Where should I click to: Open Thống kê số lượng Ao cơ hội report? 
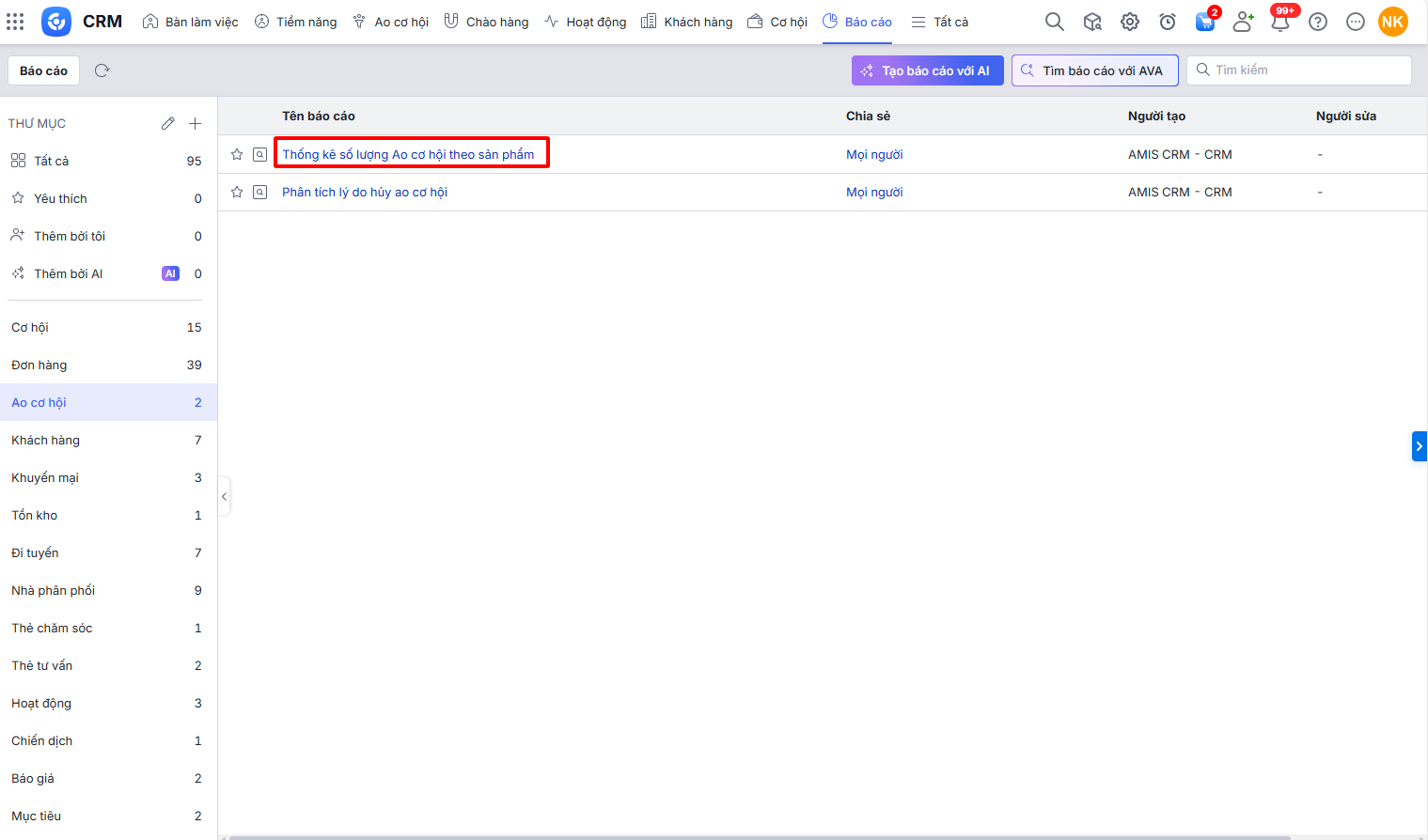pyautogui.click(x=408, y=154)
